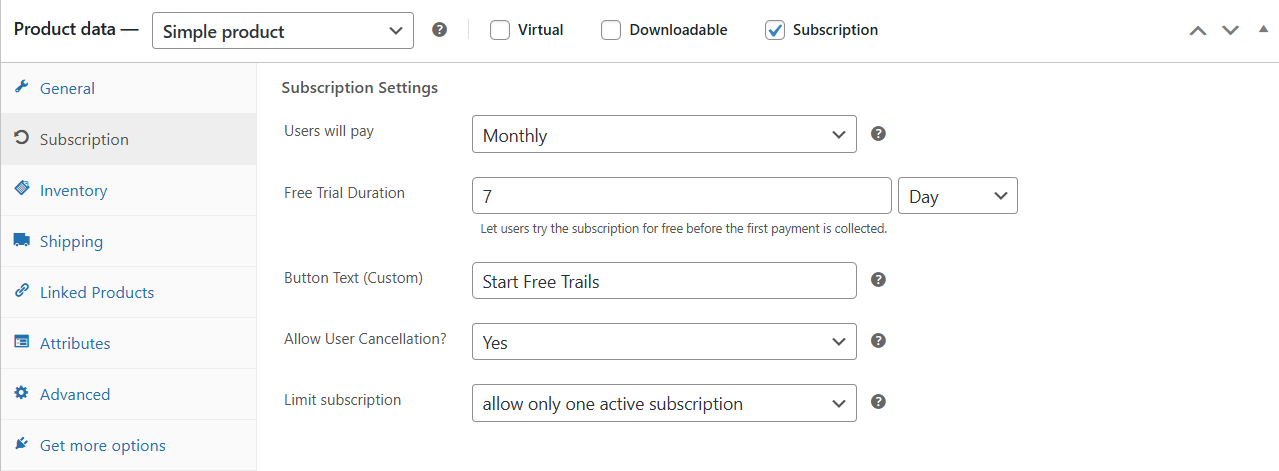This screenshot has width=1279, height=471.
Task: Switch to the Subscription tab
Action: tap(128, 139)
